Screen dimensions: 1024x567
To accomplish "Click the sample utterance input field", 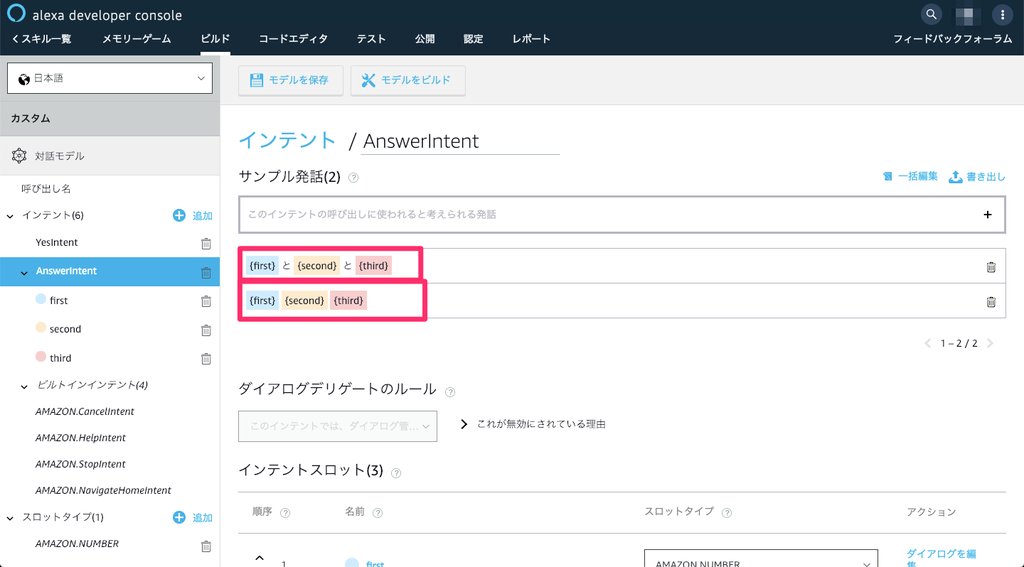I will [x=622, y=214].
